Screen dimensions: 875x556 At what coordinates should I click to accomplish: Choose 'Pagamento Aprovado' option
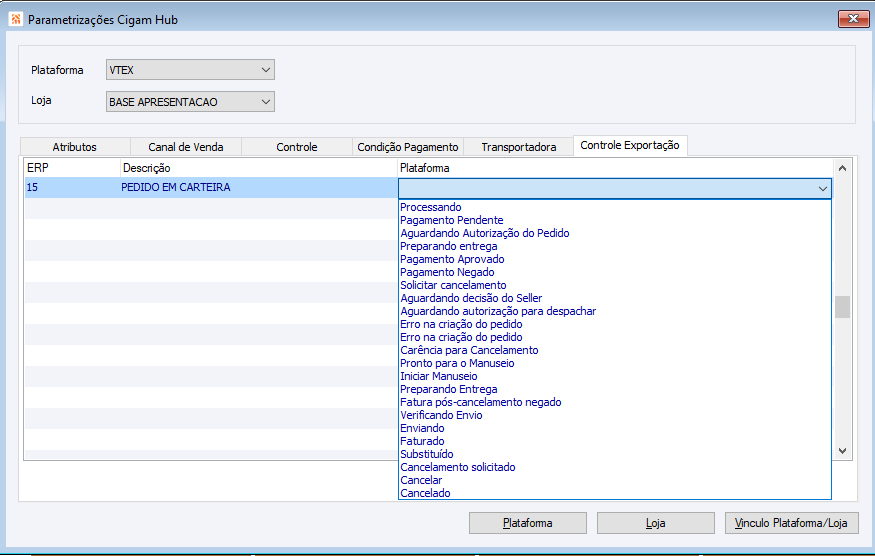[452, 259]
